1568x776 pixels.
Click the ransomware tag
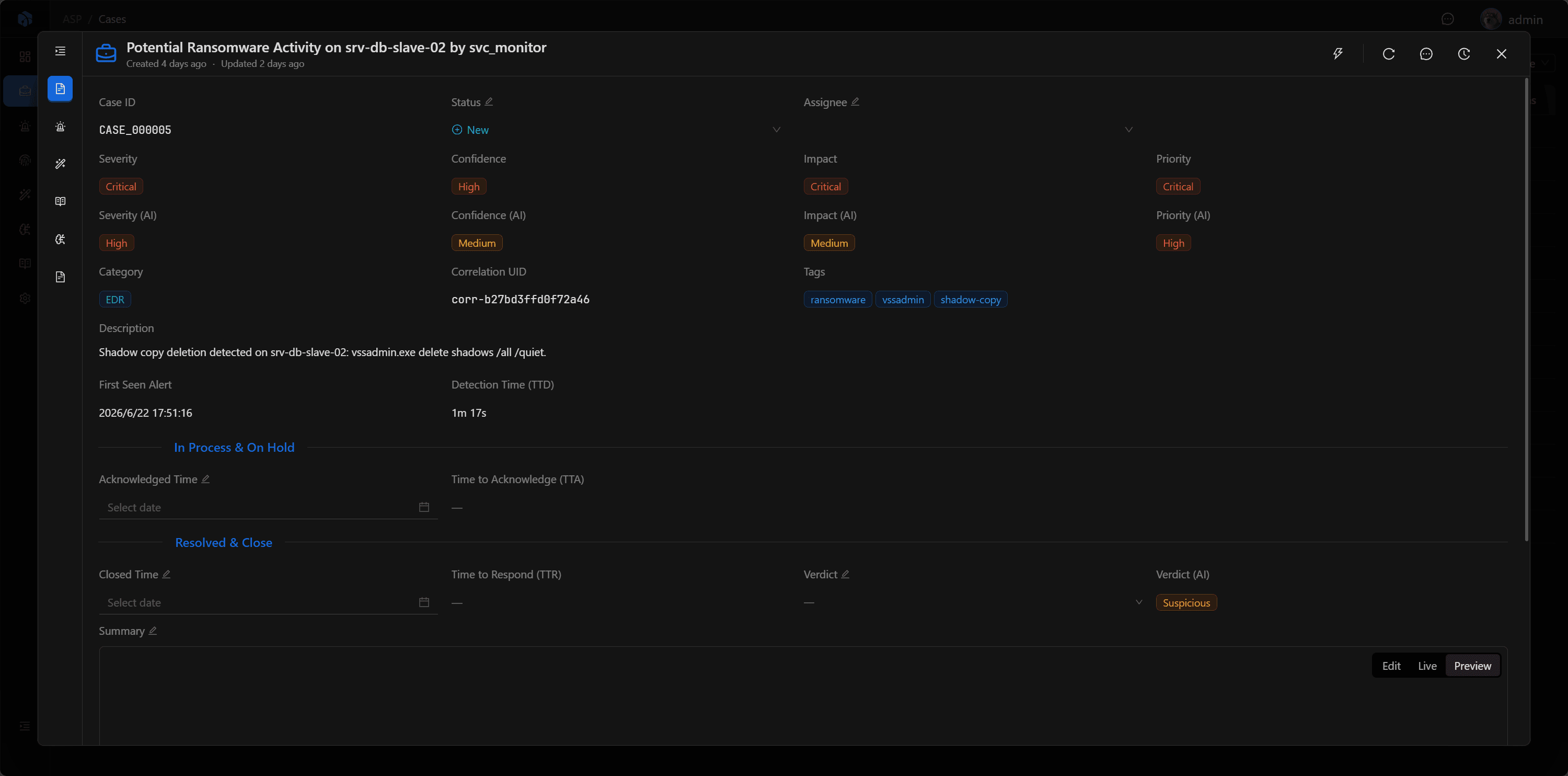(837, 300)
